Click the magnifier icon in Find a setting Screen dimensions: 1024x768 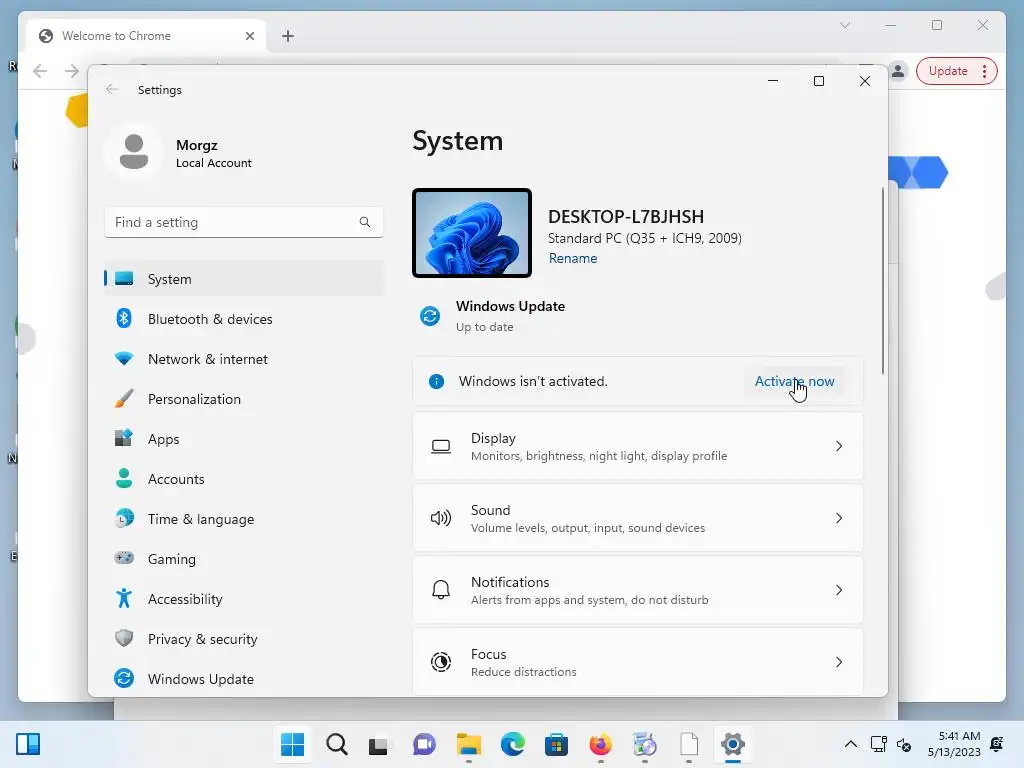(364, 222)
